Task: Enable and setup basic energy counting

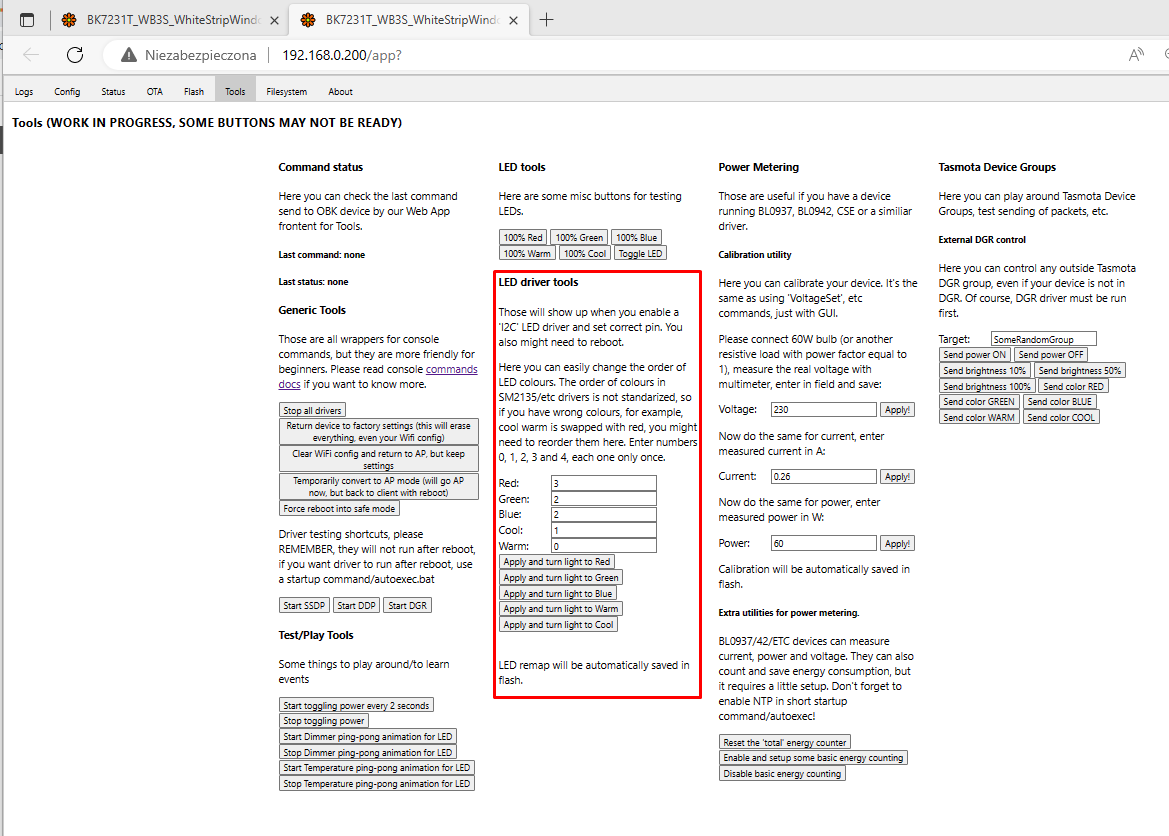Action: coord(813,758)
